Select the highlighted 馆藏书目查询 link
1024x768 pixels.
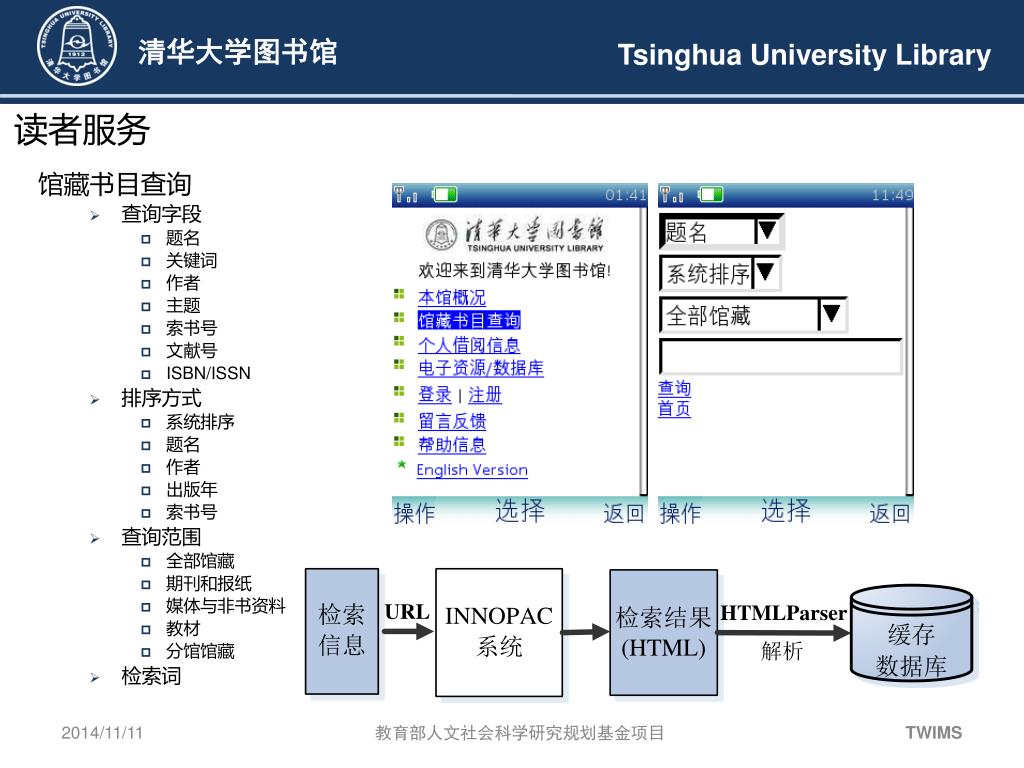(x=469, y=320)
